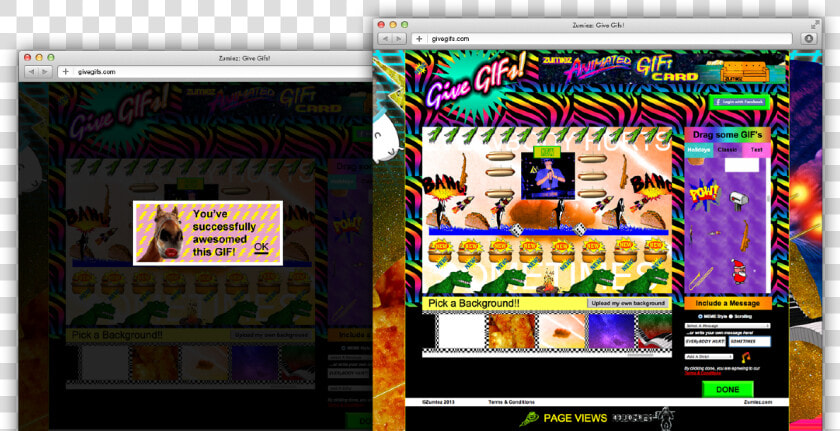Click the downloads icon in the front browser toolbar

pos(808,39)
